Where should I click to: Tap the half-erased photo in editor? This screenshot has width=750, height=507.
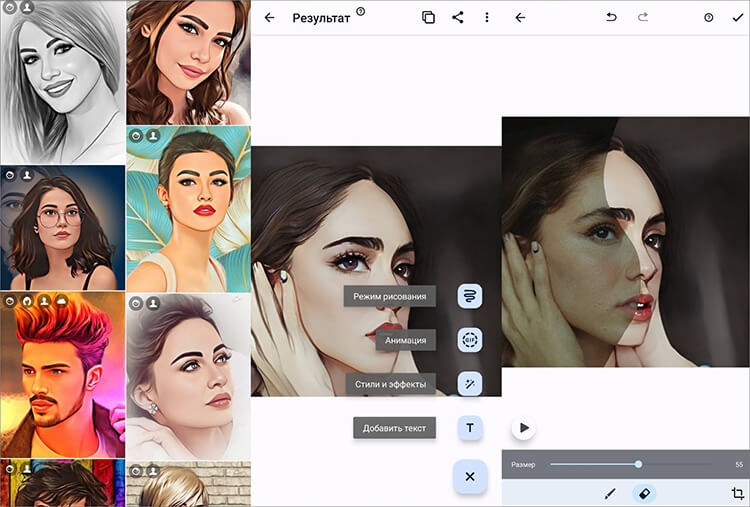[x=626, y=242]
